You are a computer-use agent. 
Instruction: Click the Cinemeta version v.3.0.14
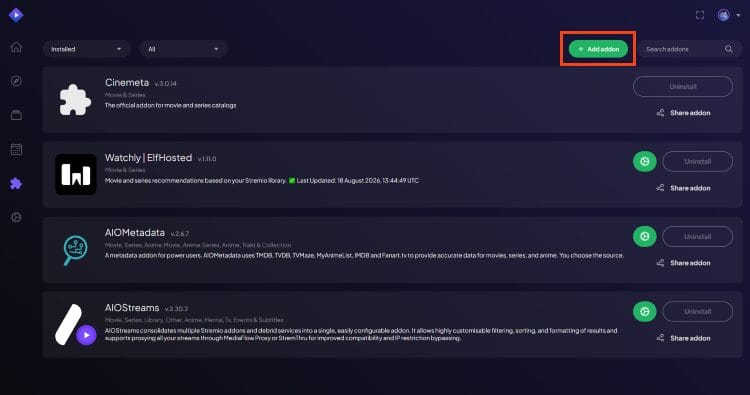click(x=165, y=83)
